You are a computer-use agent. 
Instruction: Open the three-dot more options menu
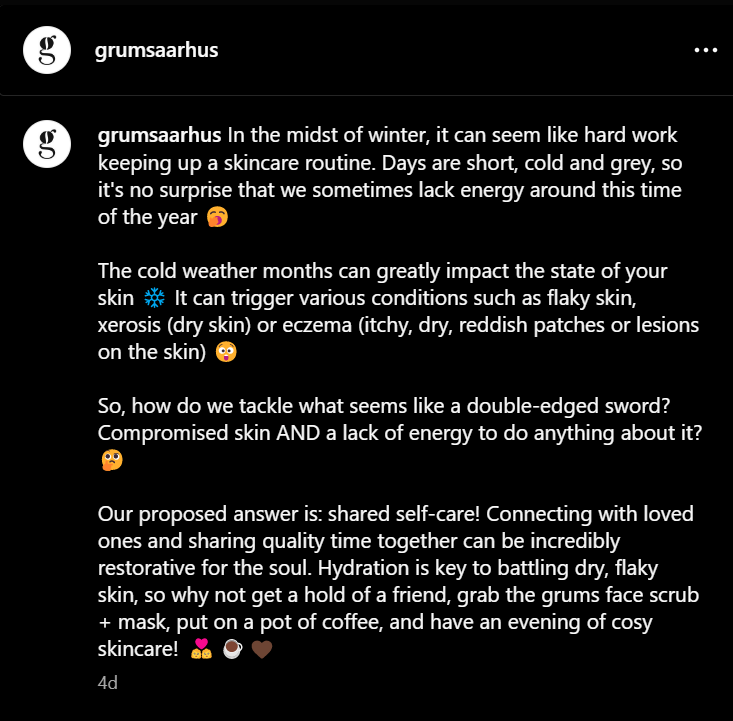(705, 50)
